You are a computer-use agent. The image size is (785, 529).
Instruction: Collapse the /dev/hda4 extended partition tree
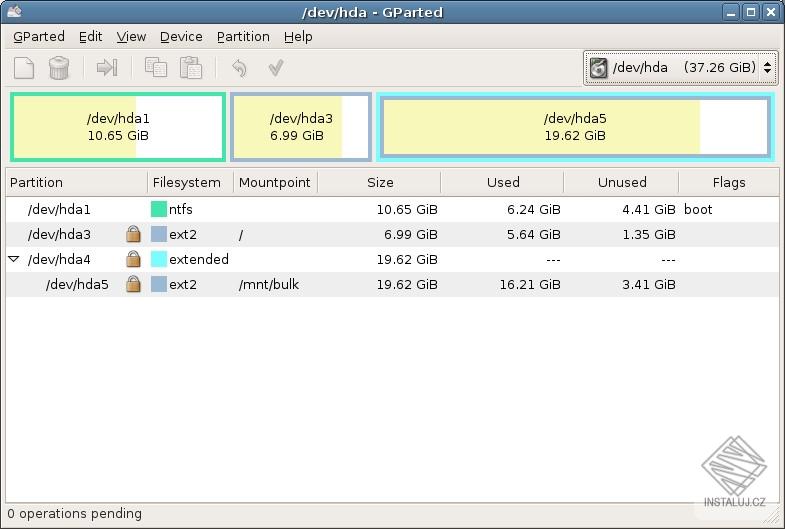click(x=14, y=259)
